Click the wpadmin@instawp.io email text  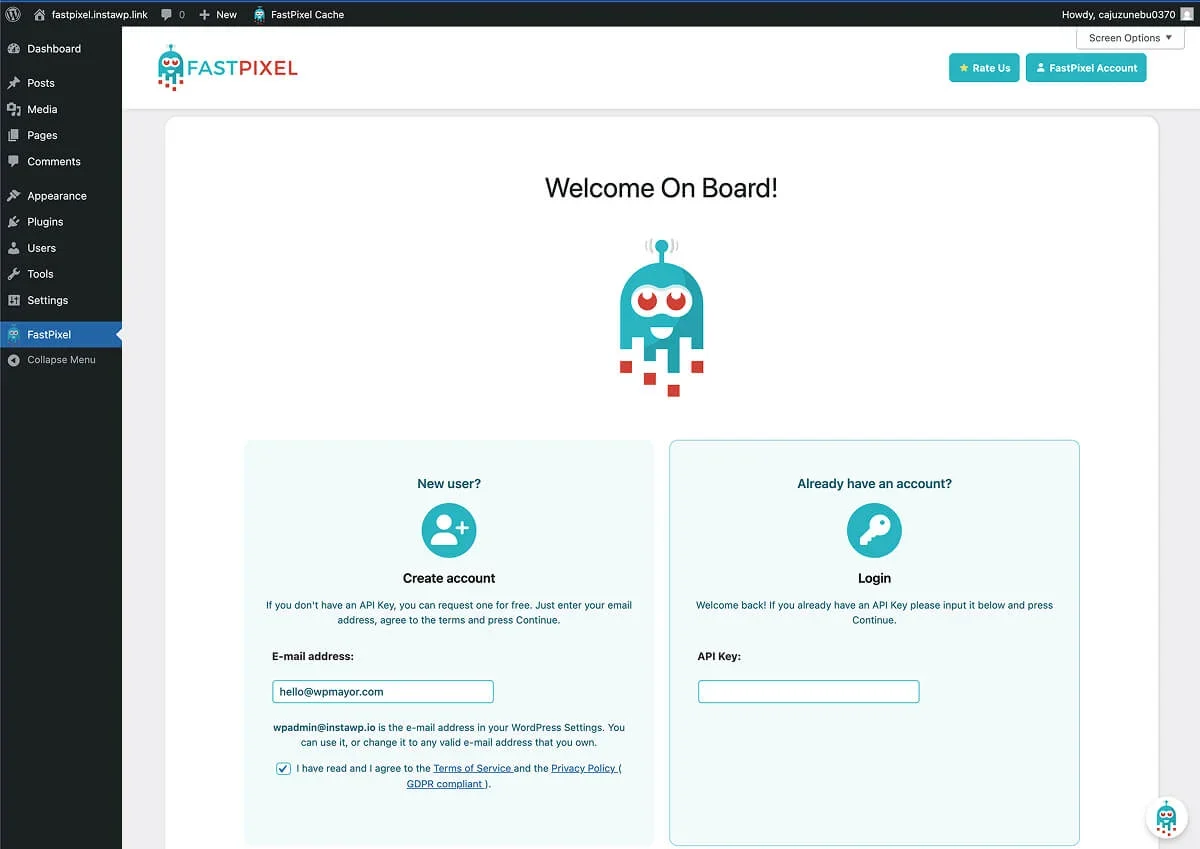click(x=324, y=727)
